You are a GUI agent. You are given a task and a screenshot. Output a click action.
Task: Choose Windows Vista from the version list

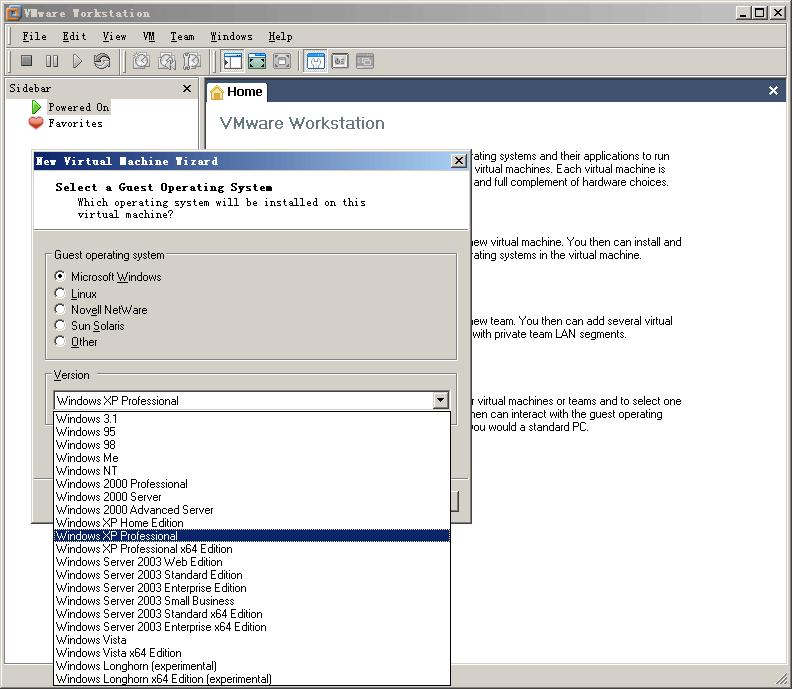pyautogui.click(x=252, y=640)
